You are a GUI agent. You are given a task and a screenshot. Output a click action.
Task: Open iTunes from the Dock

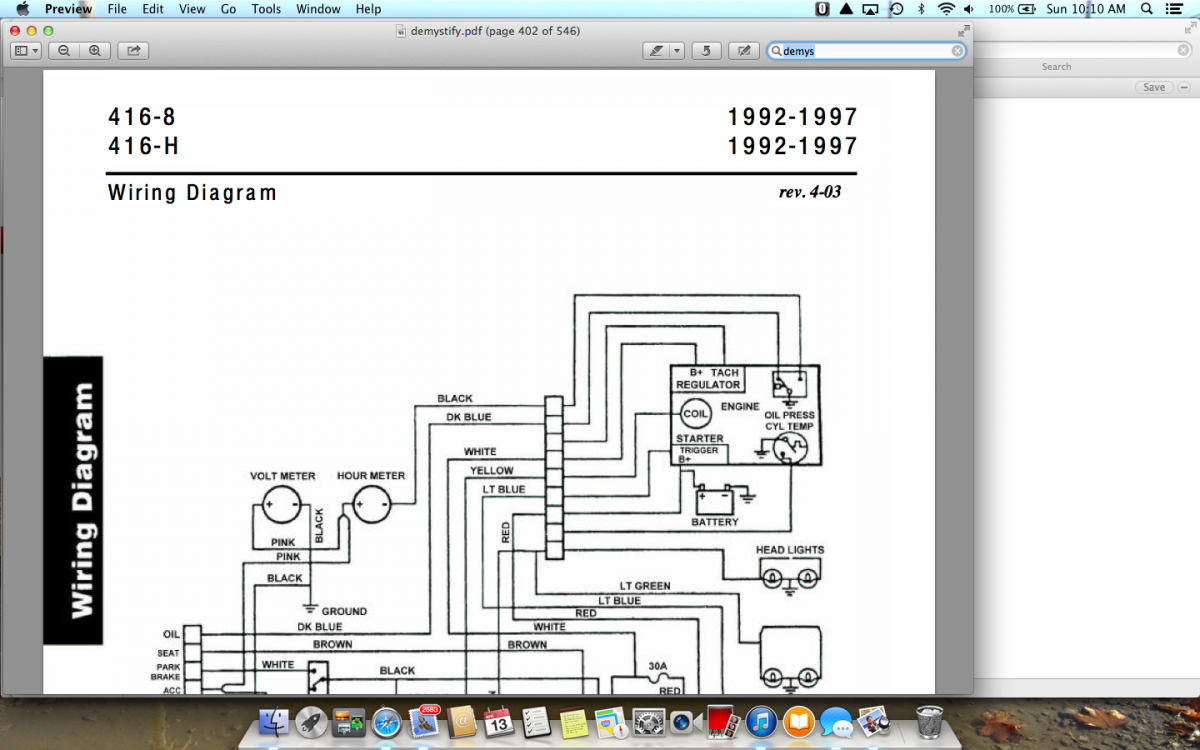click(760, 722)
